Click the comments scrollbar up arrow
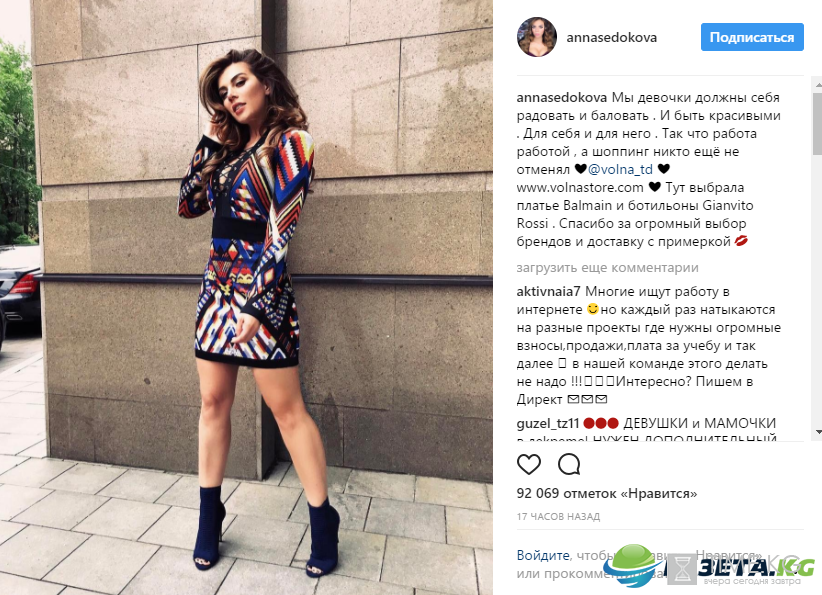822x595 pixels. [818, 83]
